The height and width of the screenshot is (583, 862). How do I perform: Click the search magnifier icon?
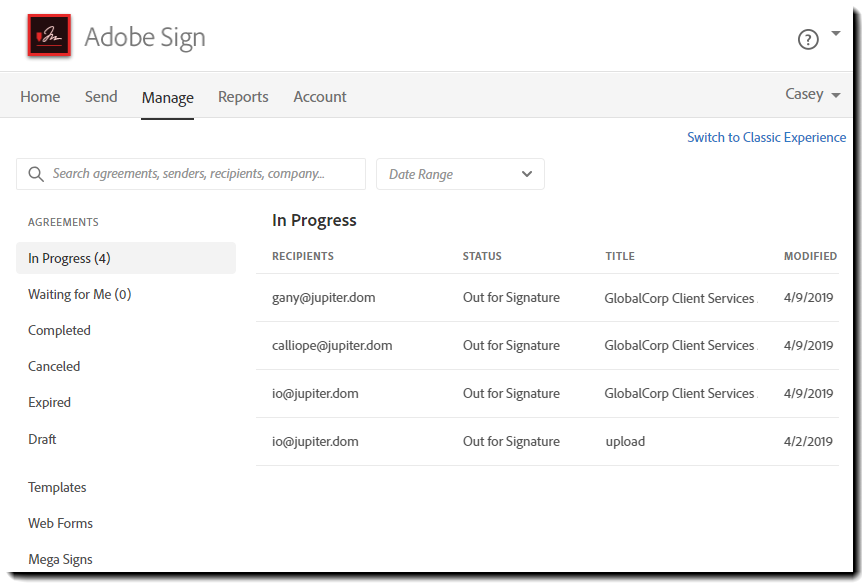pyautogui.click(x=36, y=173)
